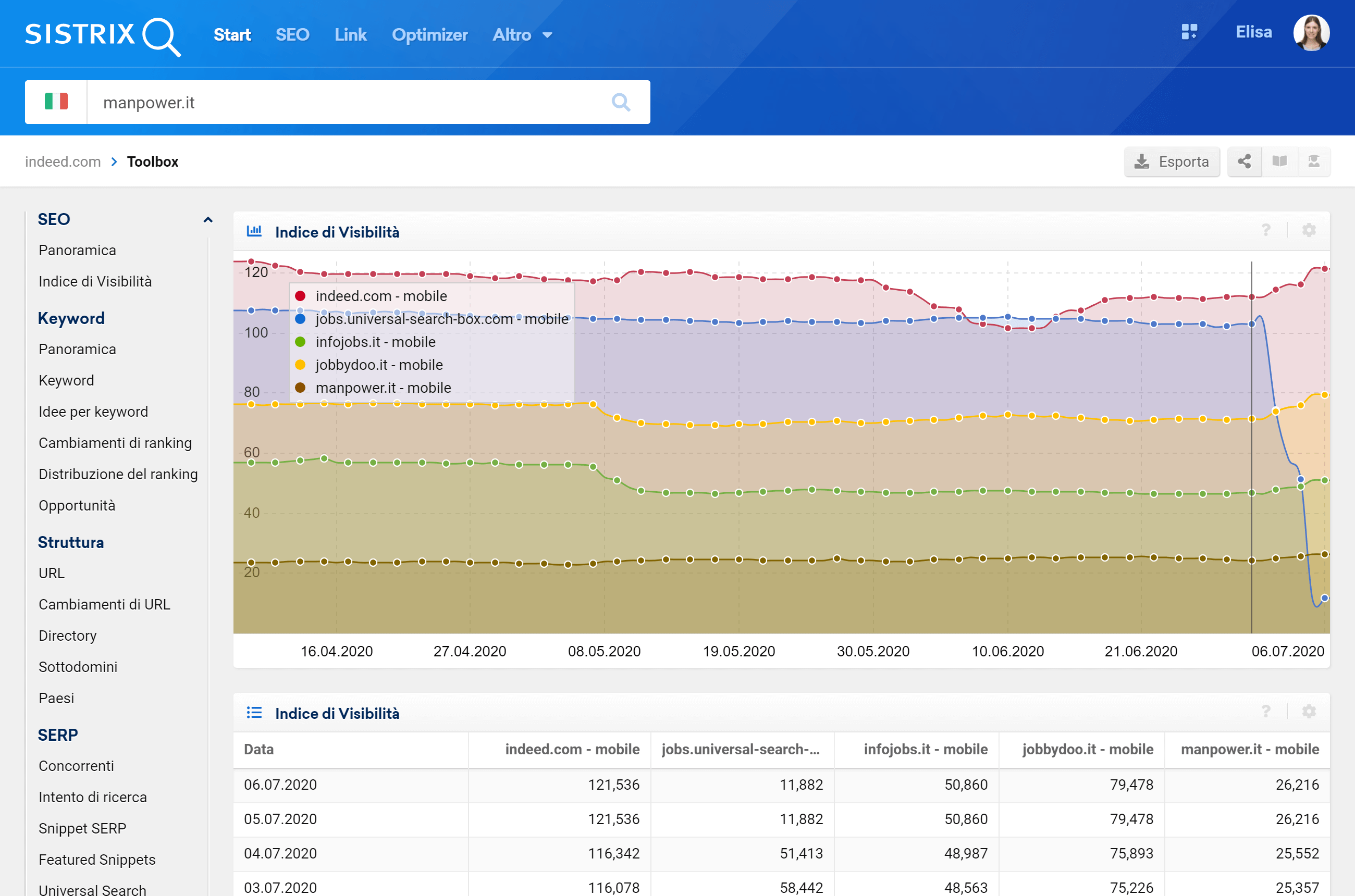Screen dimensions: 1355x896
Task: Click the search magnifier icon
Action: [x=621, y=102]
